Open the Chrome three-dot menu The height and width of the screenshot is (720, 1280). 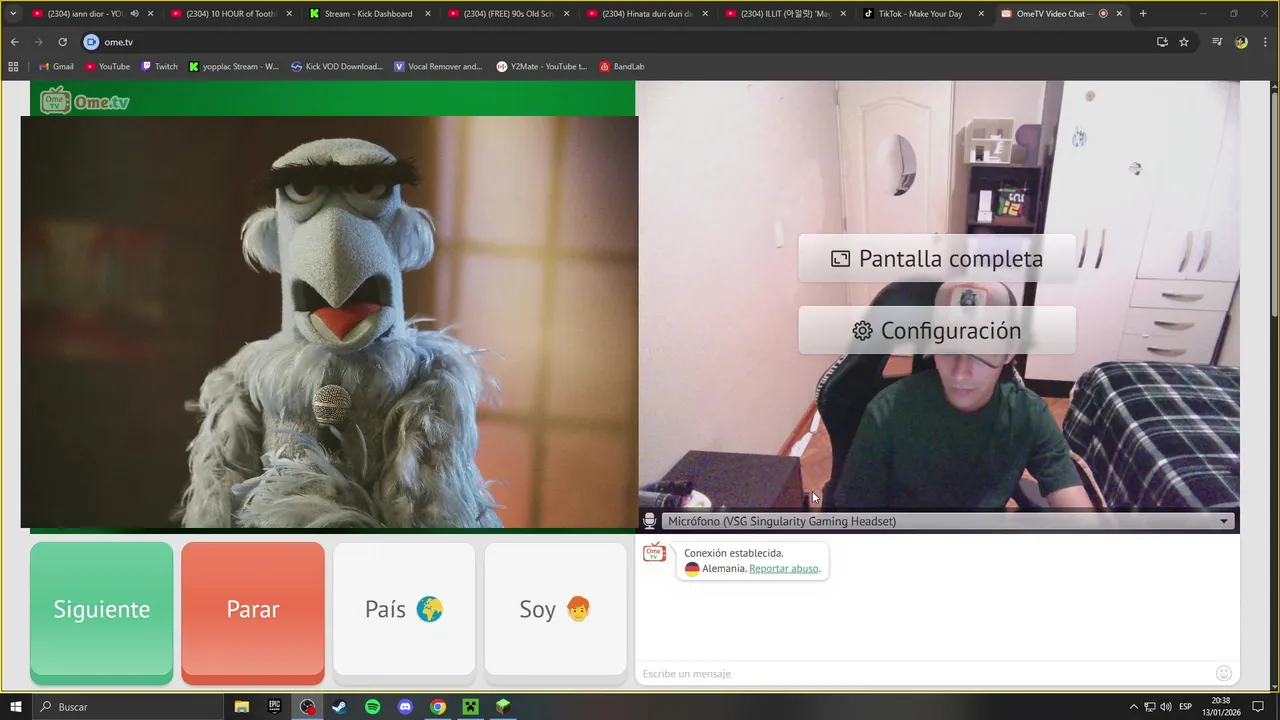point(1264,42)
